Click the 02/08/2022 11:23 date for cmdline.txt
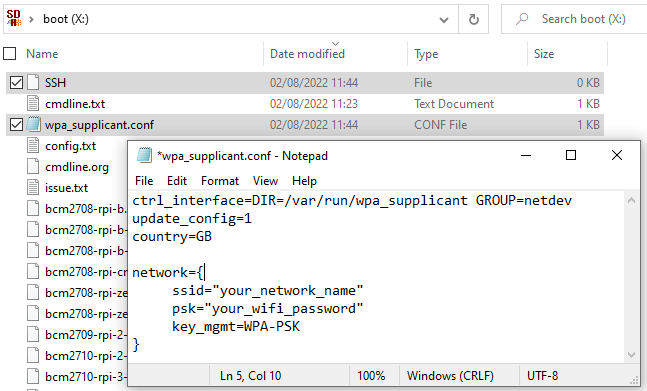The width and height of the screenshot is (647, 391). (x=314, y=104)
